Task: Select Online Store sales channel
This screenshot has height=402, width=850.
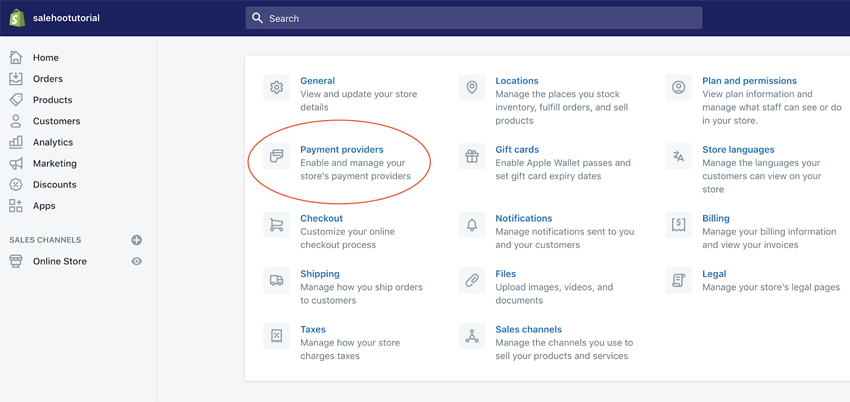Action: (x=59, y=261)
